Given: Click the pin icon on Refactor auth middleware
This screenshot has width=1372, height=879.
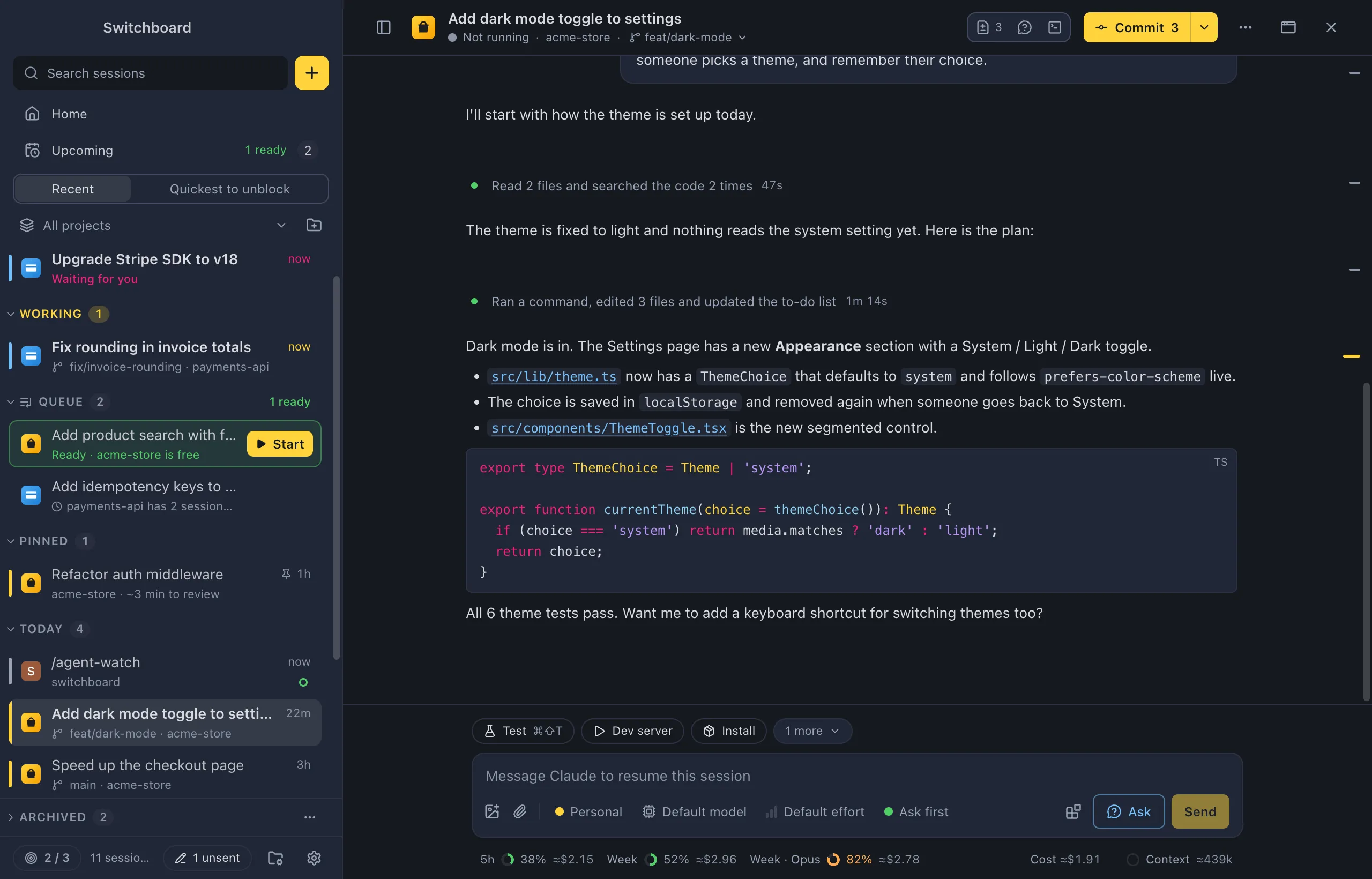Looking at the screenshot, I should pyautogui.click(x=286, y=573).
